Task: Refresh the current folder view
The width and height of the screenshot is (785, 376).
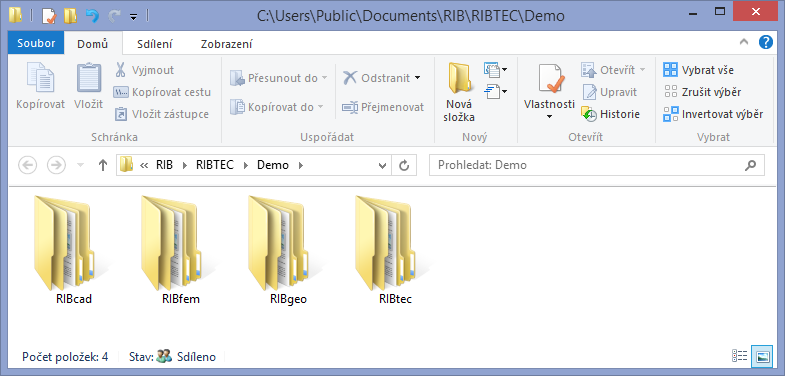Action: tap(404, 165)
